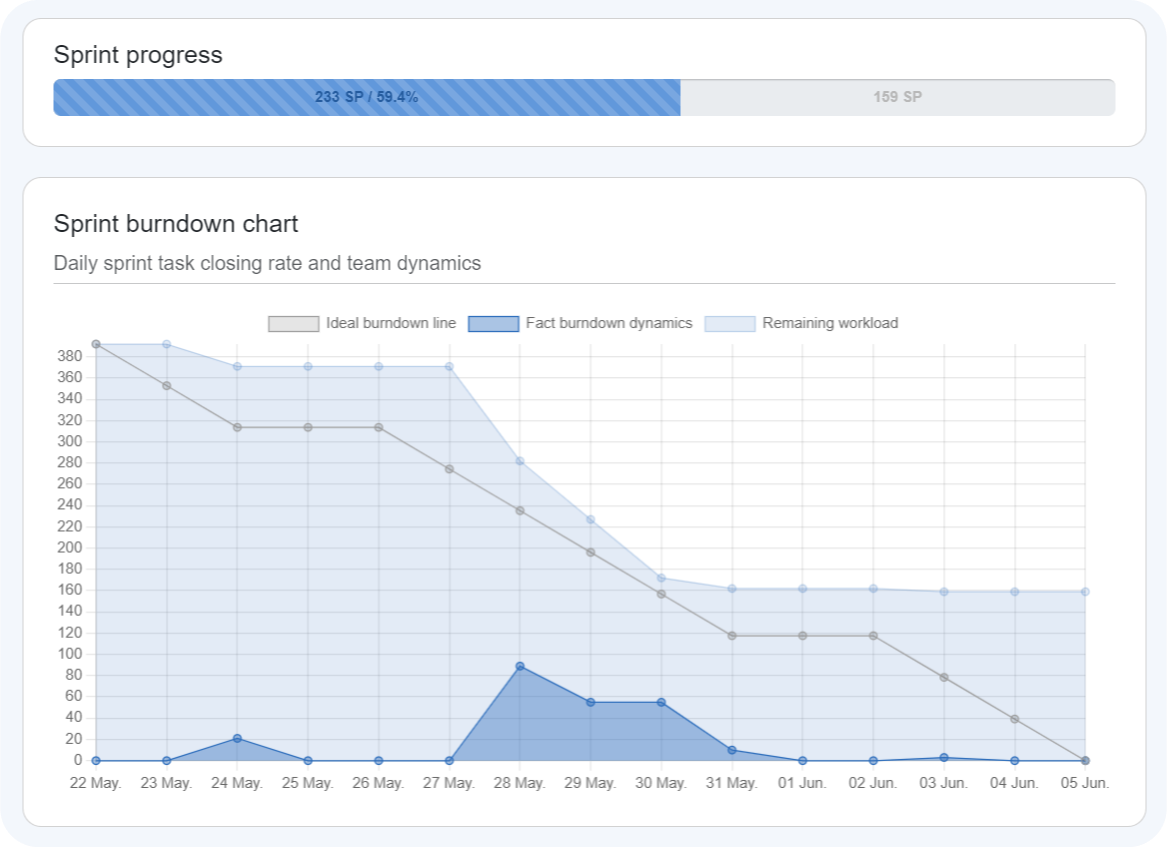Select the Remaining workload point on 25 May
The width and height of the screenshot is (1167, 847).
click(x=308, y=367)
